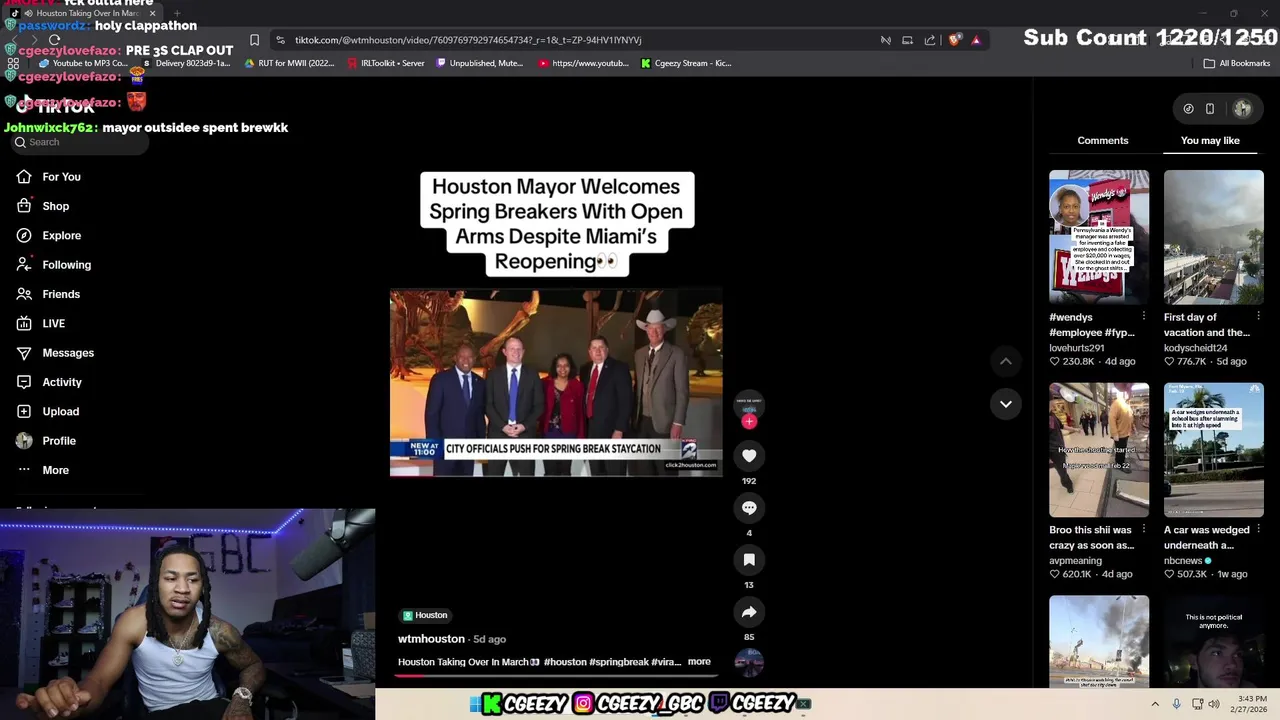Show hidden system tray icons chevron

pyautogui.click(x=1154, y=704)
